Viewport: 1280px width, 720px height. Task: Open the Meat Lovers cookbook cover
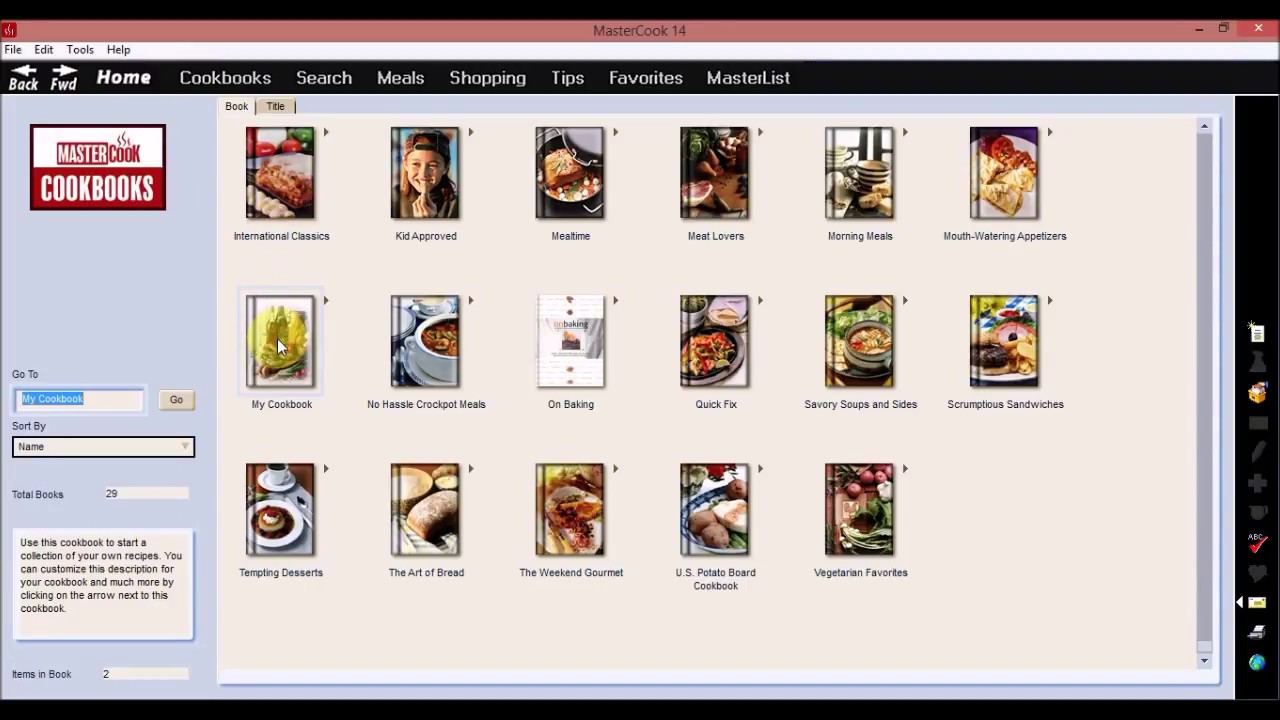coord(715,173)
